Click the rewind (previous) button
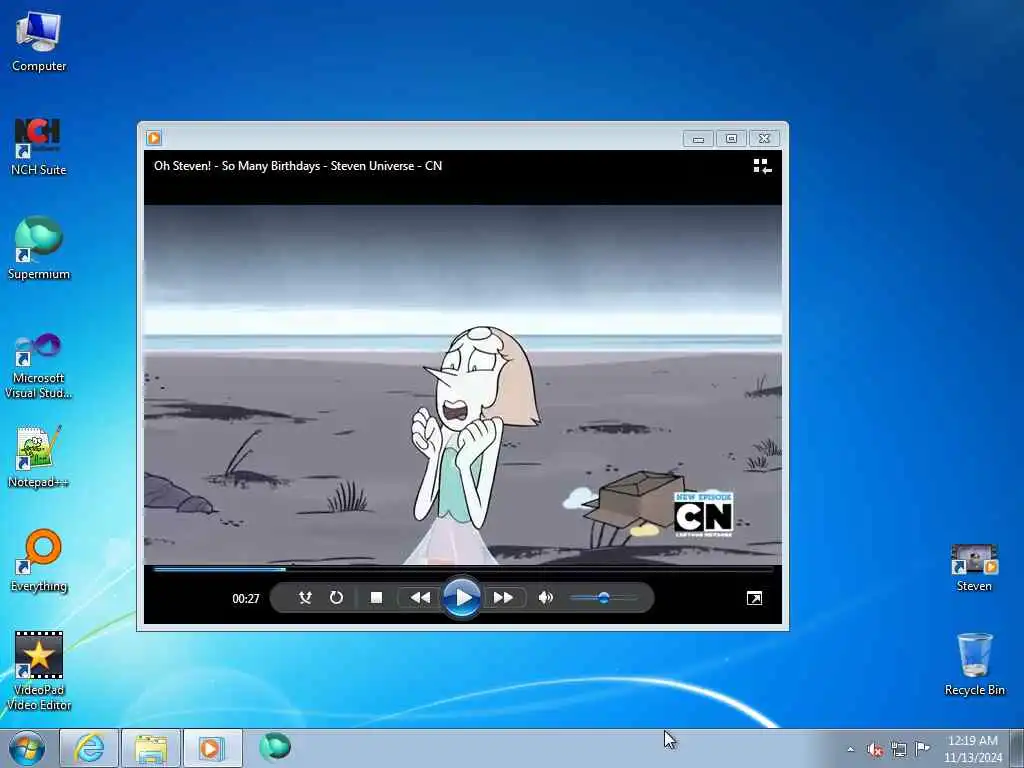Screen dimensions: 1024x768 pyautogui.click(x=420, y=598)
